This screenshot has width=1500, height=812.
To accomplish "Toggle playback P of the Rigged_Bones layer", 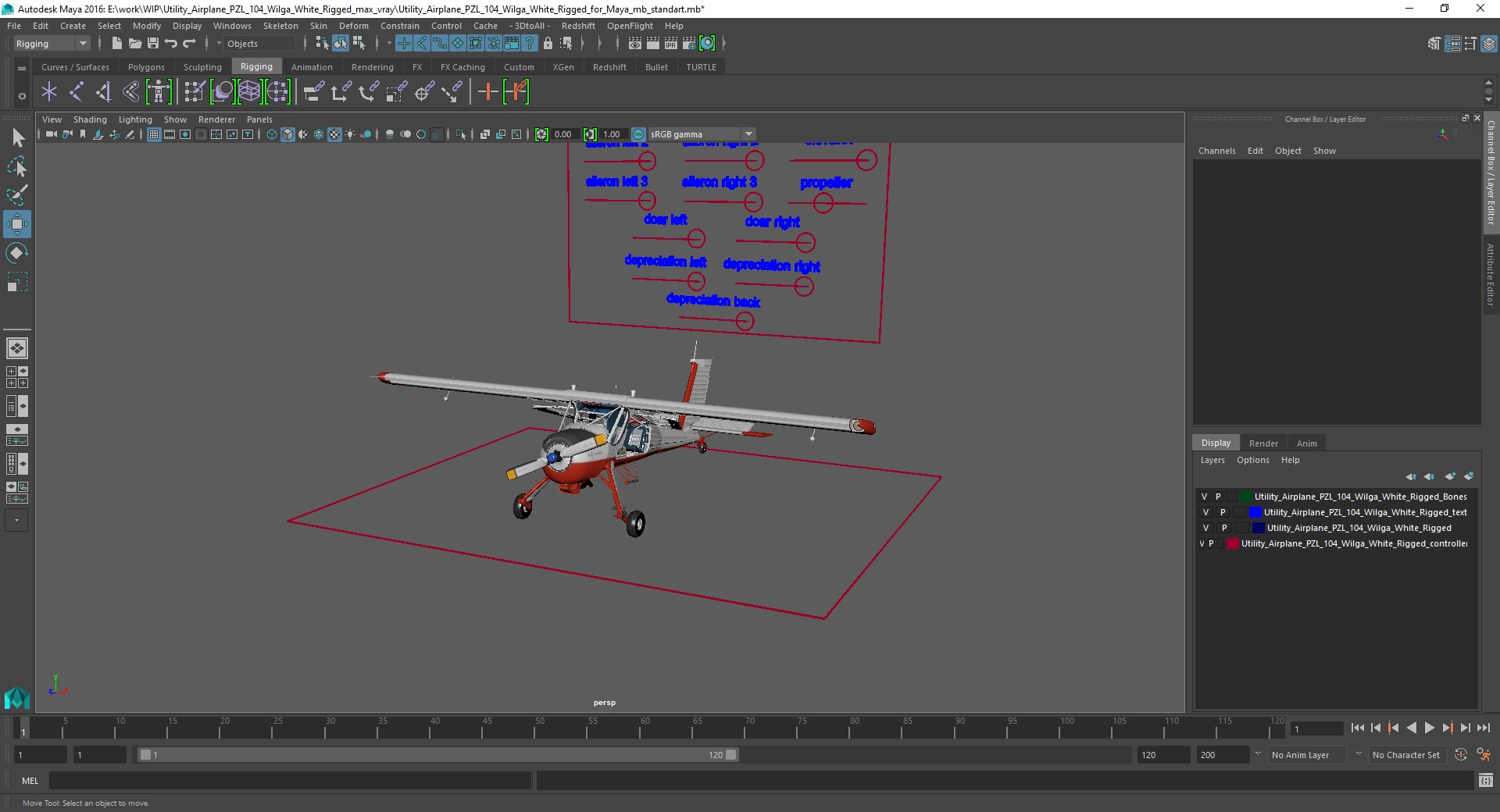I will click(x=1218, y=497).
